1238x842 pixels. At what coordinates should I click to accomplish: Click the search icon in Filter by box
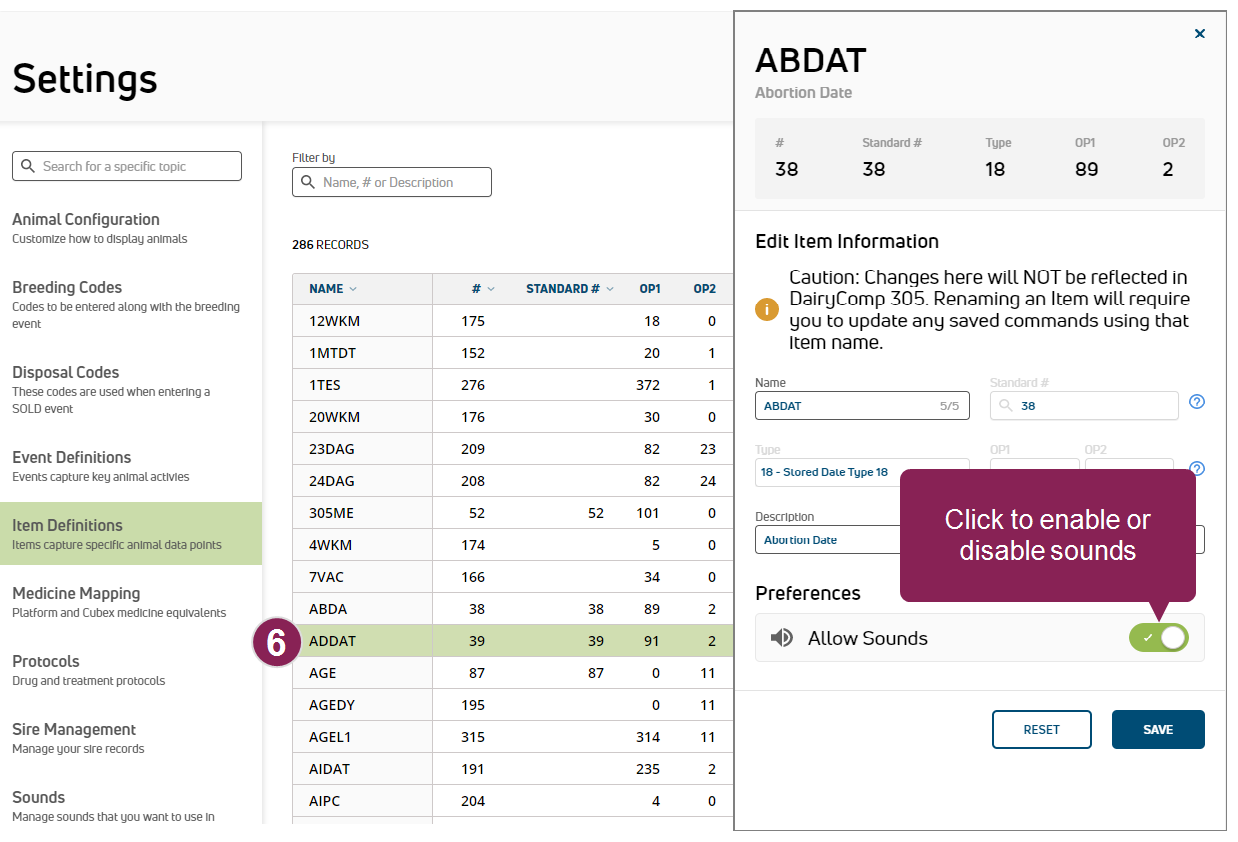point(308,183)
